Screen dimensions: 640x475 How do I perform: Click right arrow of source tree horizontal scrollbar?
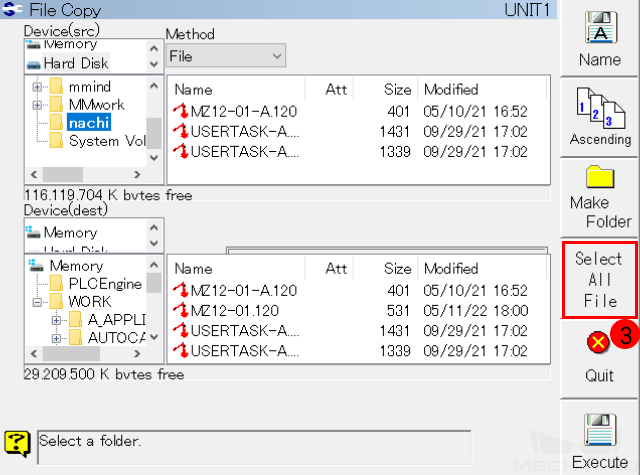(x=138, y=174)
